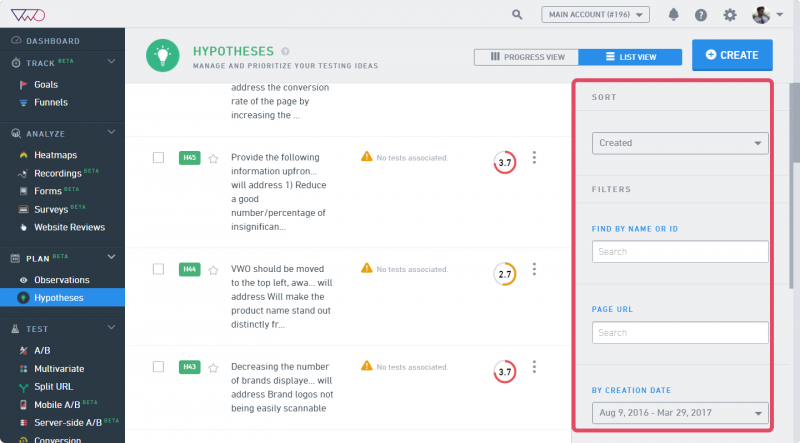
Task: Click the 3.7 score circle for H45
Action: click(x=505, y=162)
